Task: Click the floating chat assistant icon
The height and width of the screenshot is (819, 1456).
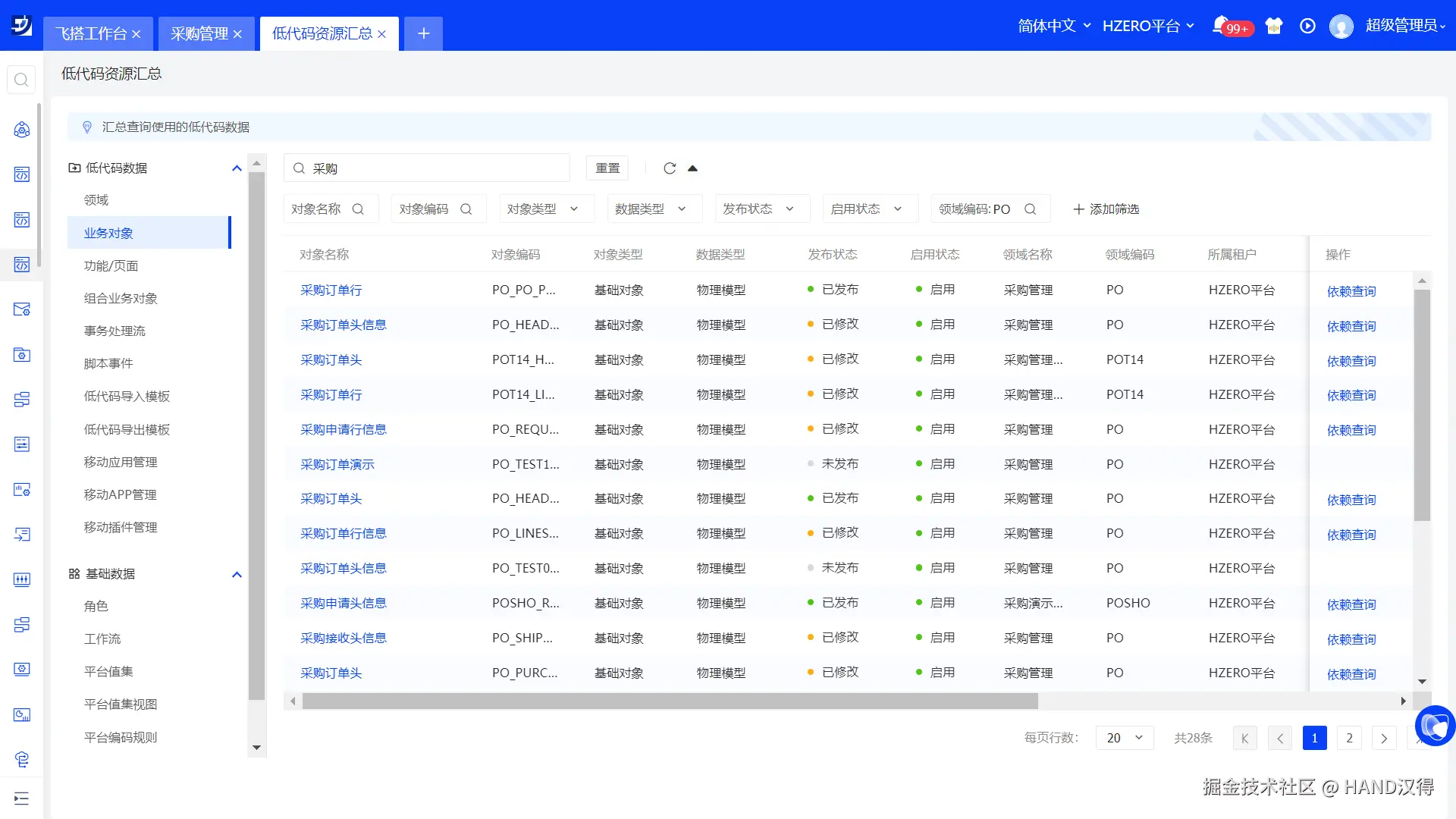Action: (x=1434, y=726)
